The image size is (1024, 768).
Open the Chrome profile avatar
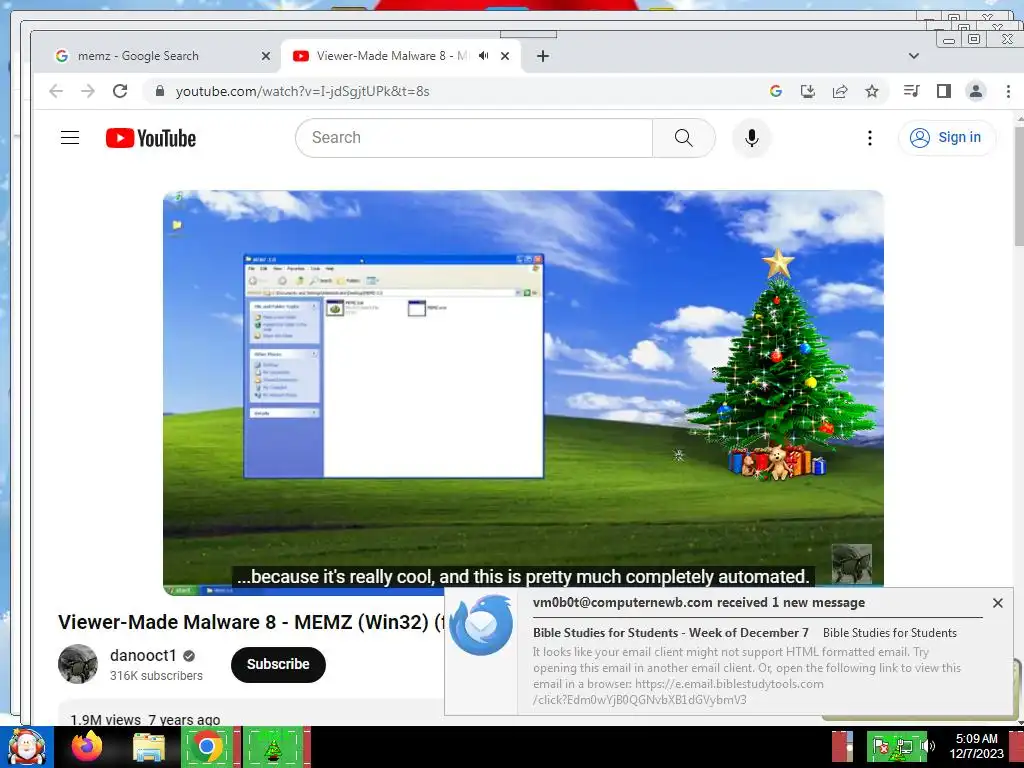(x=976, y=91)
